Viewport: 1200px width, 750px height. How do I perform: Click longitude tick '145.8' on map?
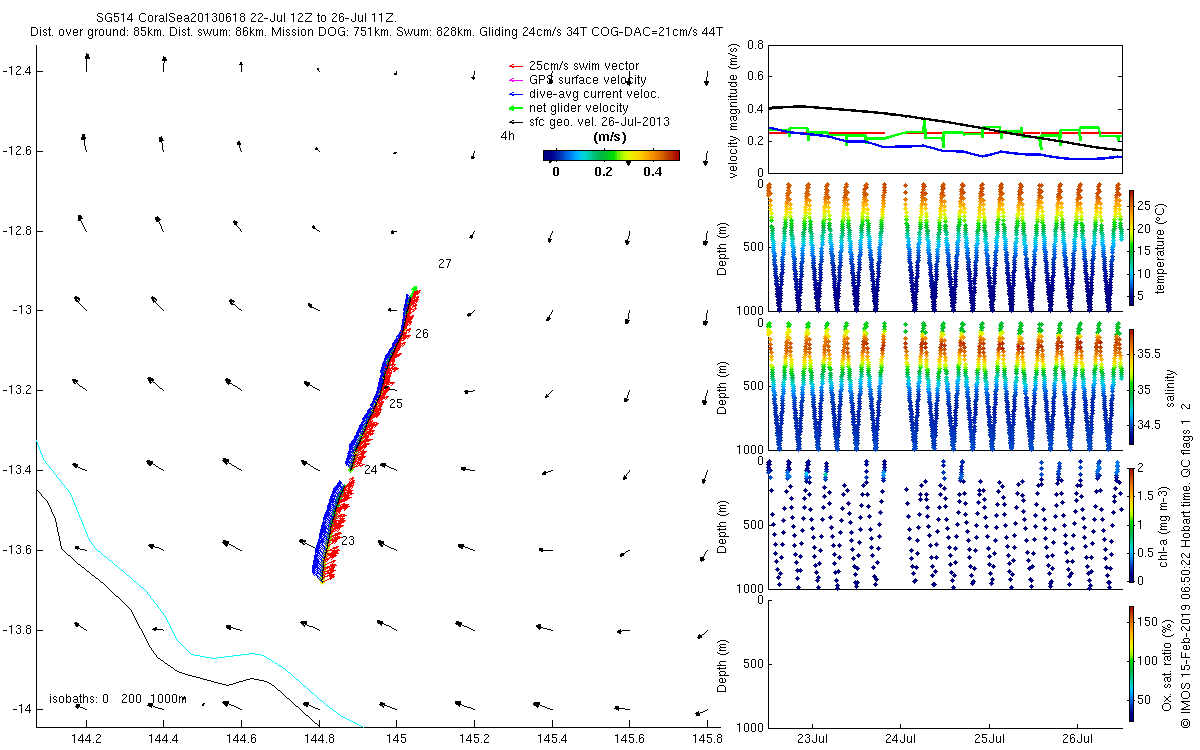[706, 739]
